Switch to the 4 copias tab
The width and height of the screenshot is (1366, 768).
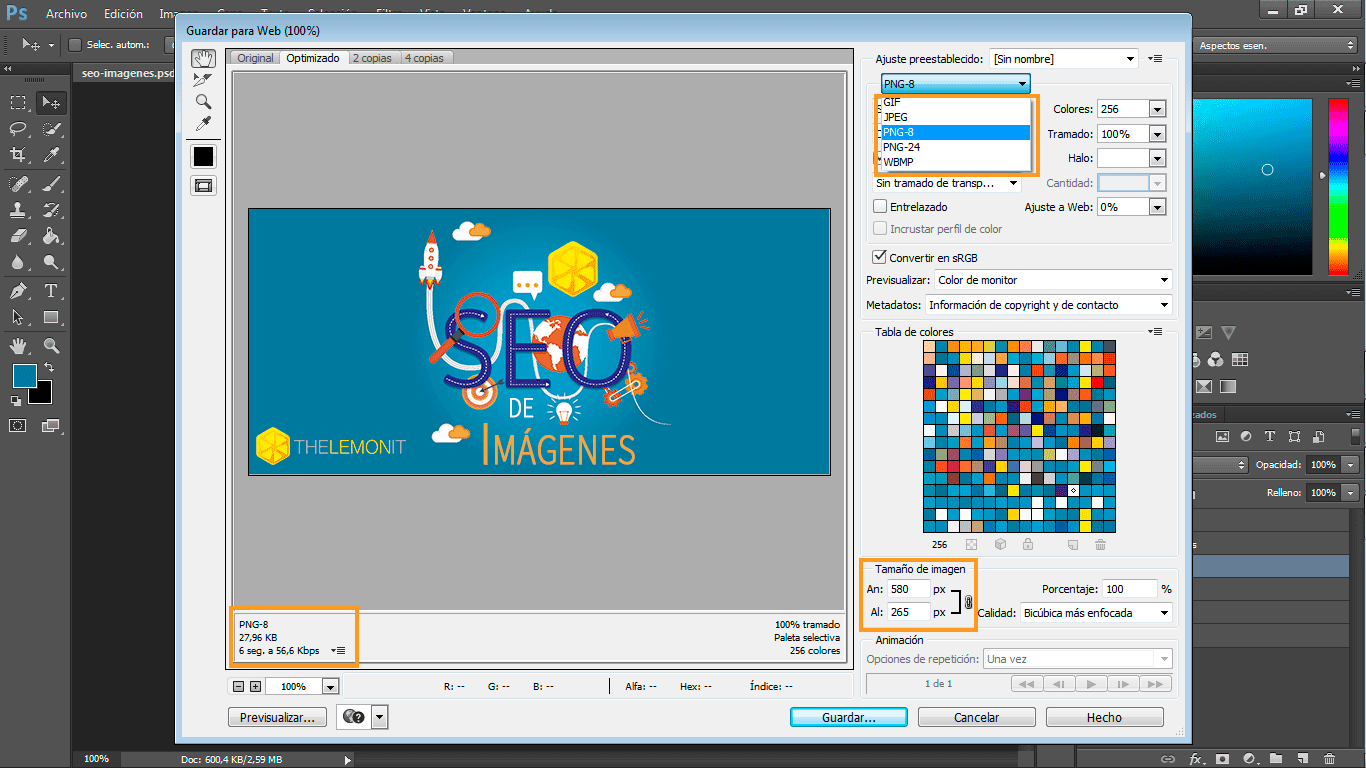(425, 58)
